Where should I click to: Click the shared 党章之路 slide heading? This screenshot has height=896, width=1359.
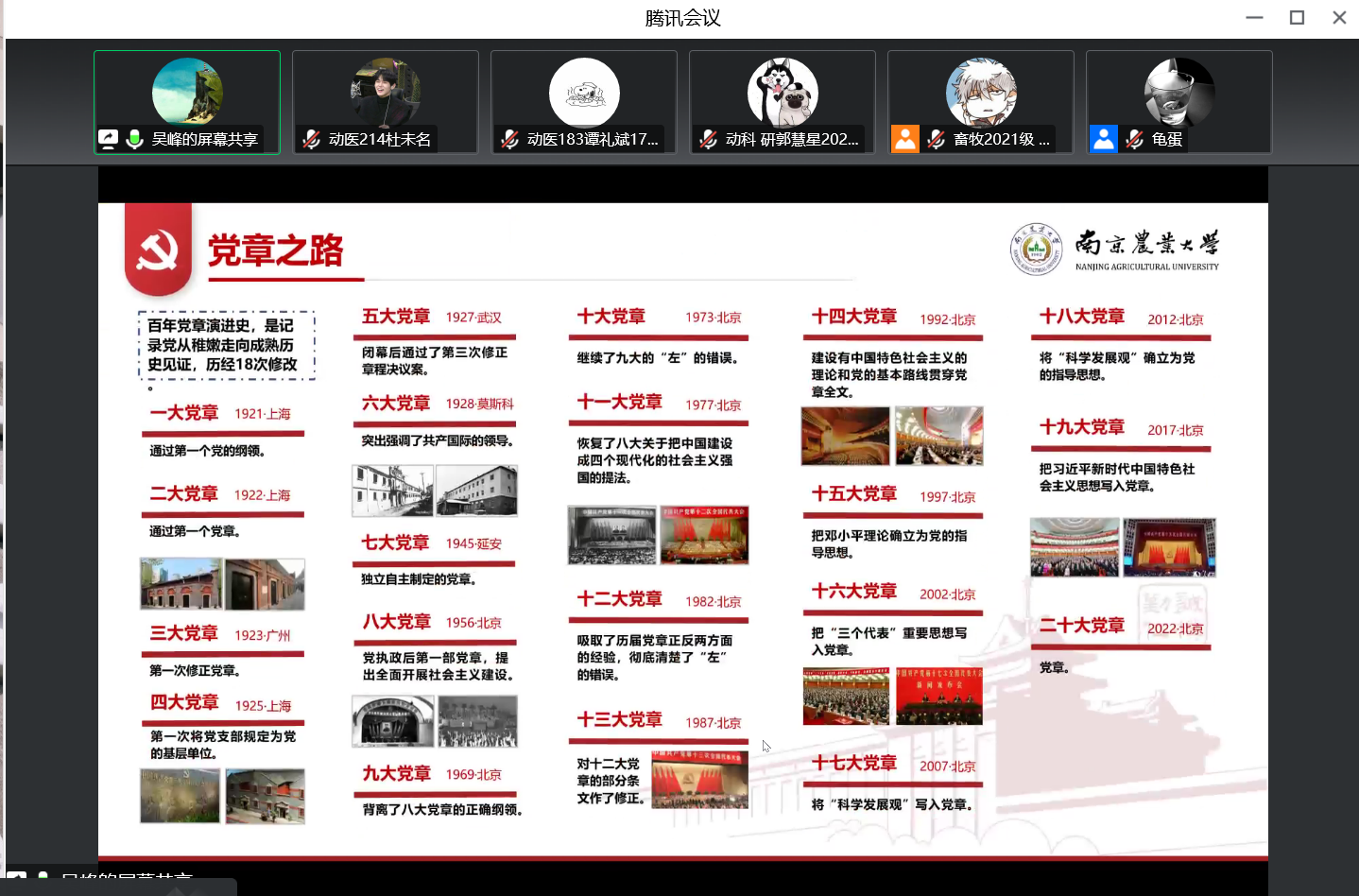tap(275, 250)
